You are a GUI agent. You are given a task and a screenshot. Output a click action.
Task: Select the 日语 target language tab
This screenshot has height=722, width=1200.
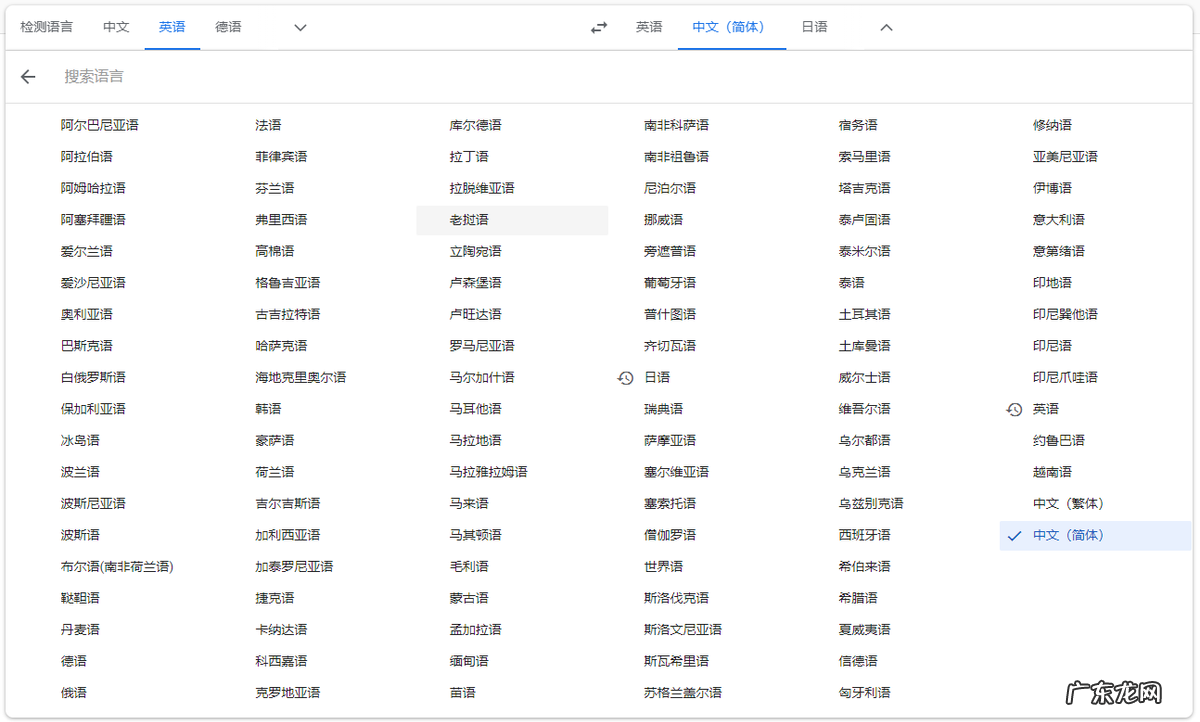[x=814, y=27]
